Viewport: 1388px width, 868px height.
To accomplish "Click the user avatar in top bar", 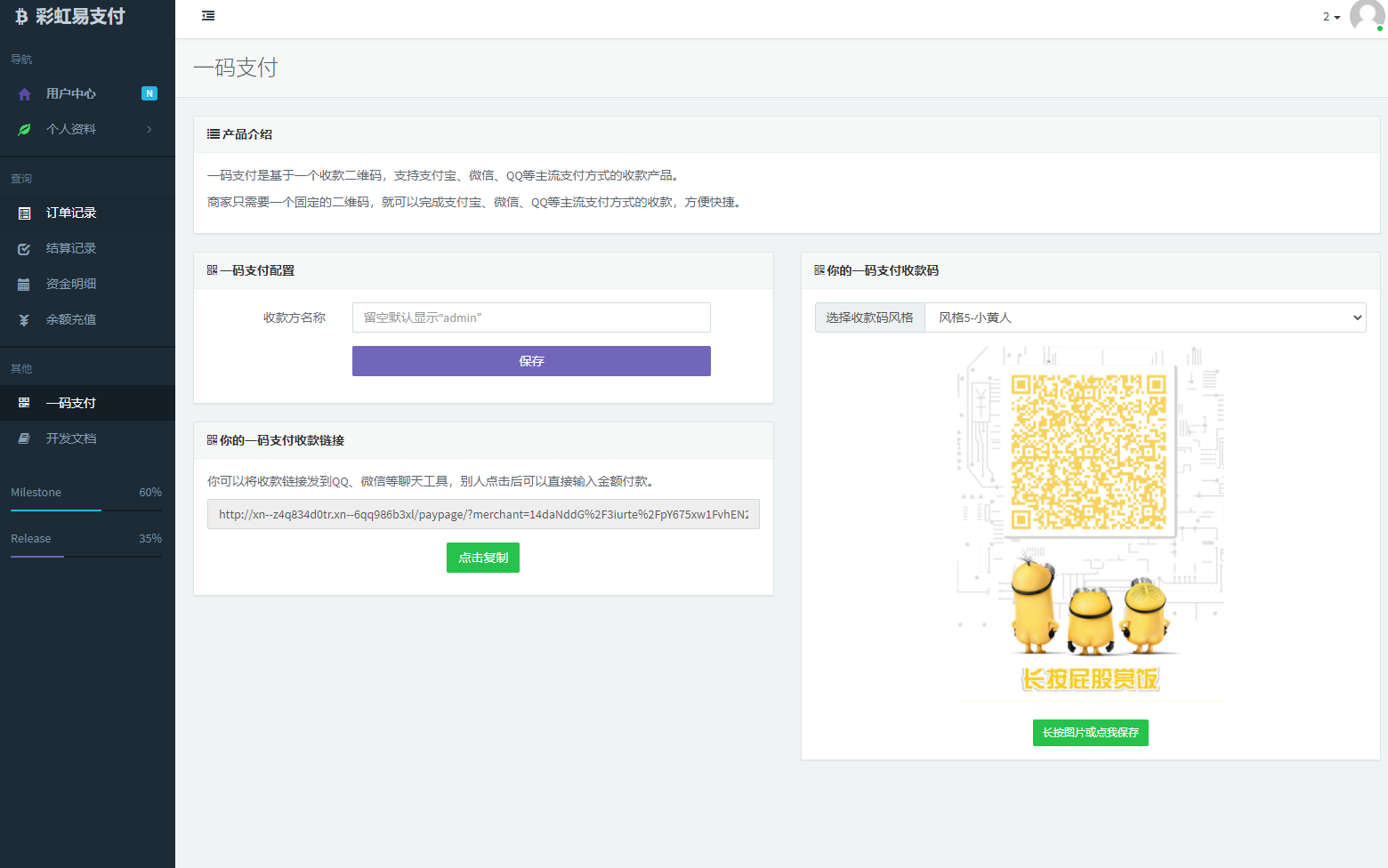I will (x=1366, y=16).
